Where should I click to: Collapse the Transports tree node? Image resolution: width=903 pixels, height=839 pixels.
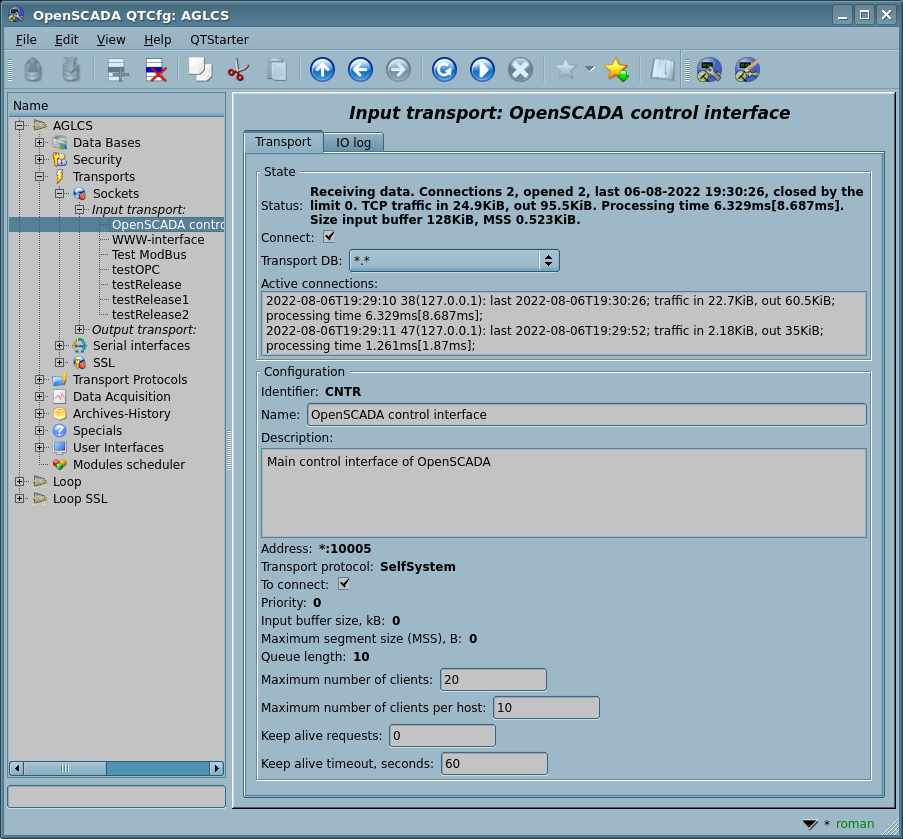(39, 176)
